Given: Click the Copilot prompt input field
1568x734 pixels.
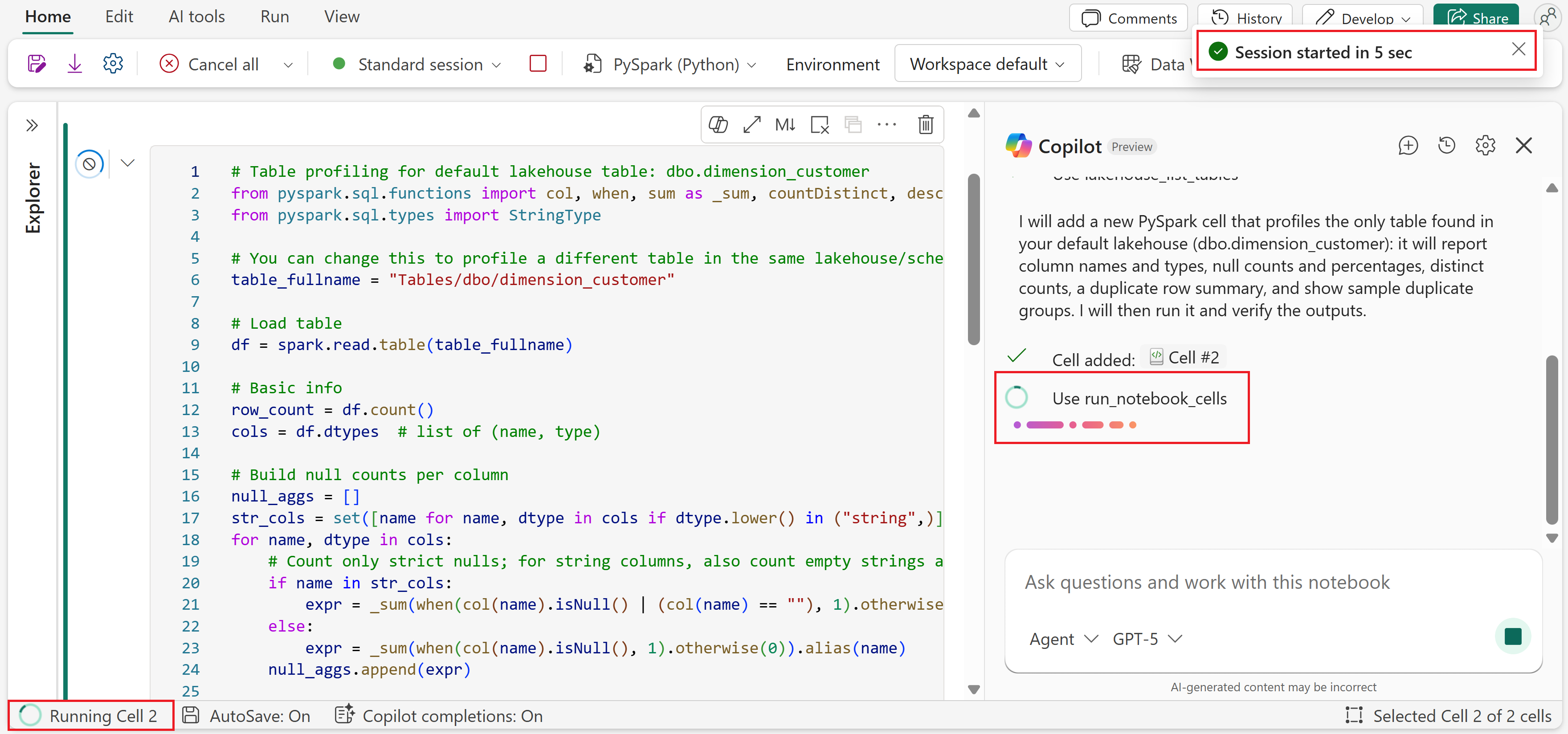Looking at the screenshot, I should coord(1254,583).
